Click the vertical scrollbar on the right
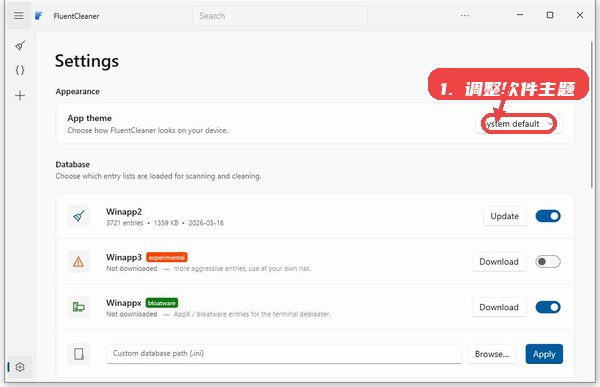Viewport: 600px width, 387px height. point(592,115)
